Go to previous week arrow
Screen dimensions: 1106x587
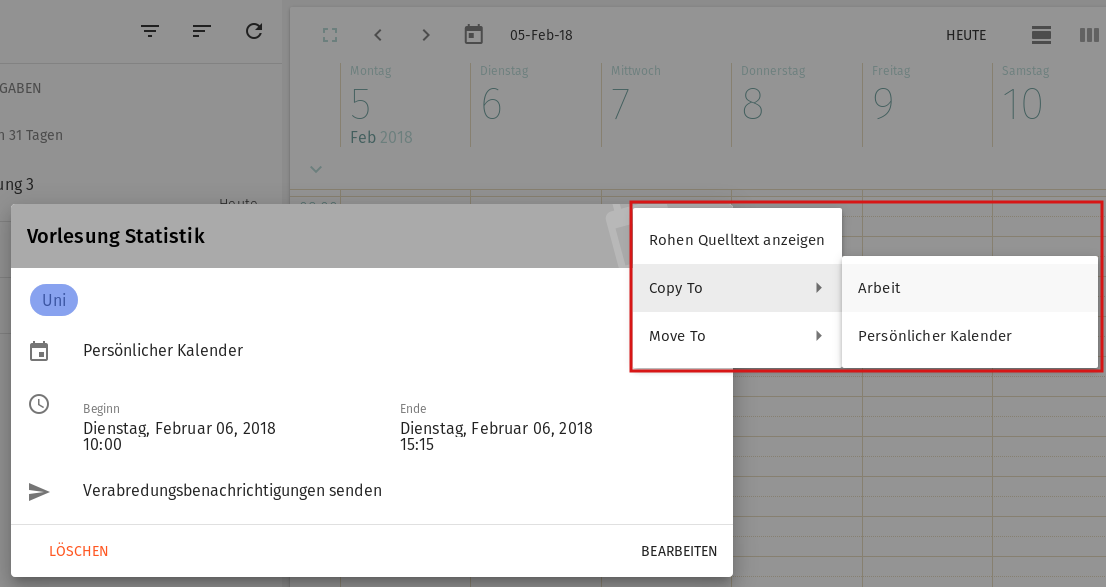(378, 35)
